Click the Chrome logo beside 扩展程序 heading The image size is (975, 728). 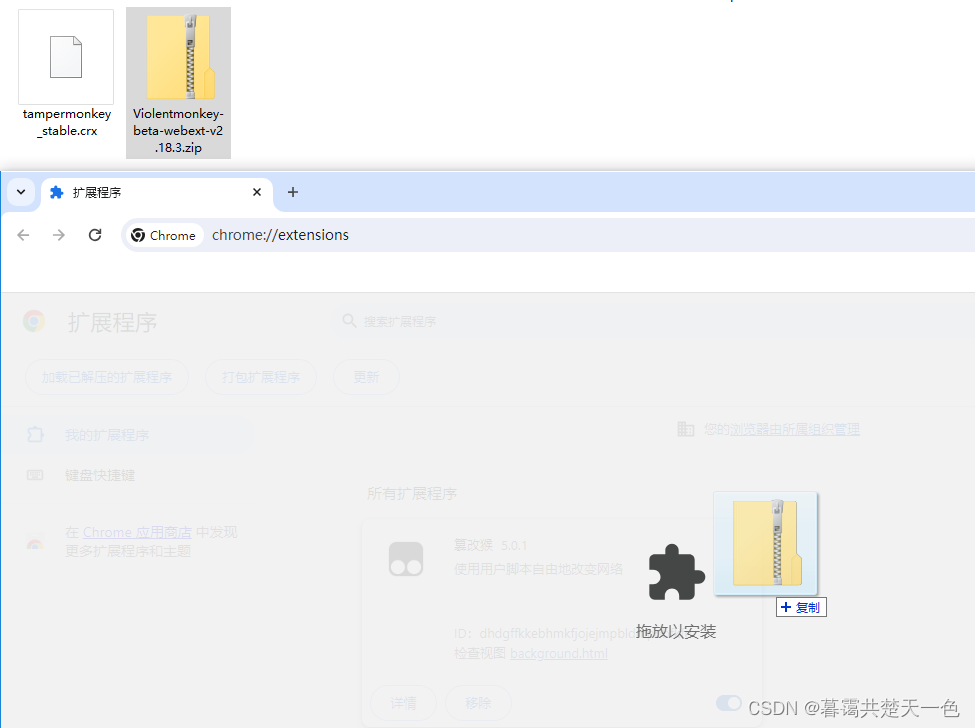click(x=34, y=321)
